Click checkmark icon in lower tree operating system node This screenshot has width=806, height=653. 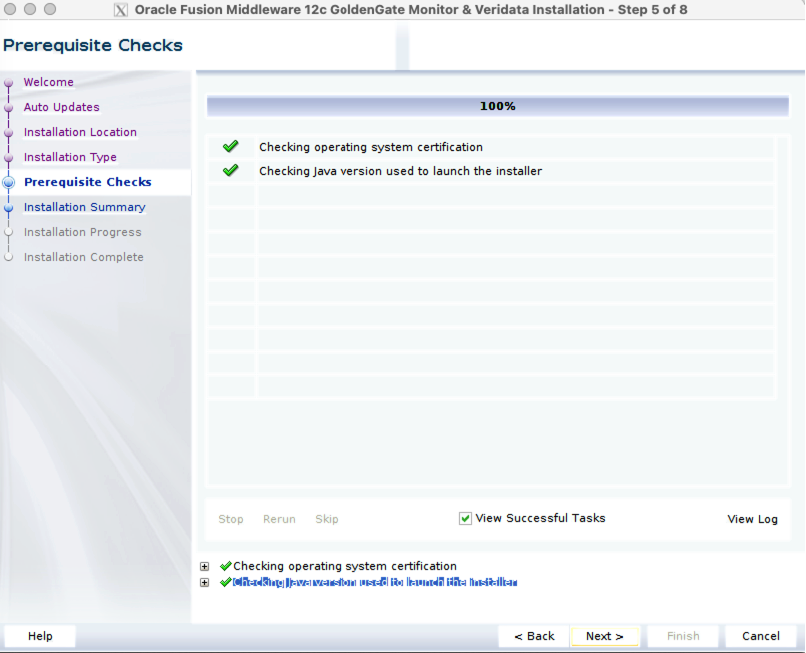click(225, 566)
